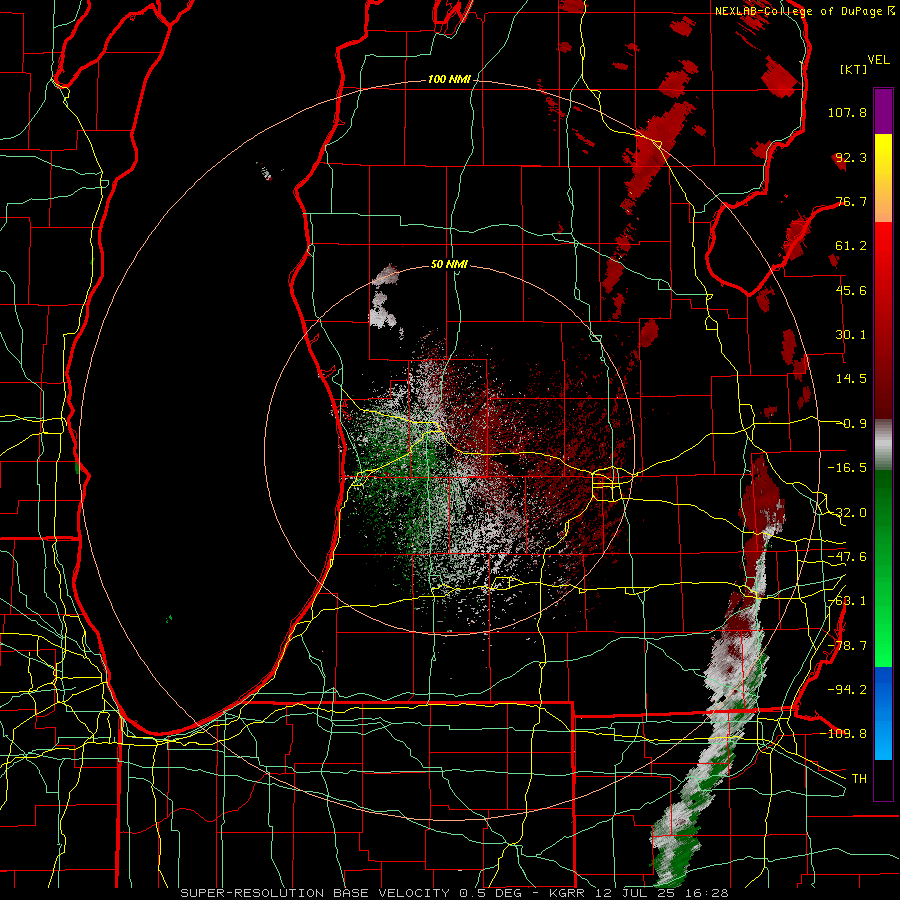Screen dimensions: 900x900
Task: Click the TH label on the scale
Action: click(x=859, y=779)
